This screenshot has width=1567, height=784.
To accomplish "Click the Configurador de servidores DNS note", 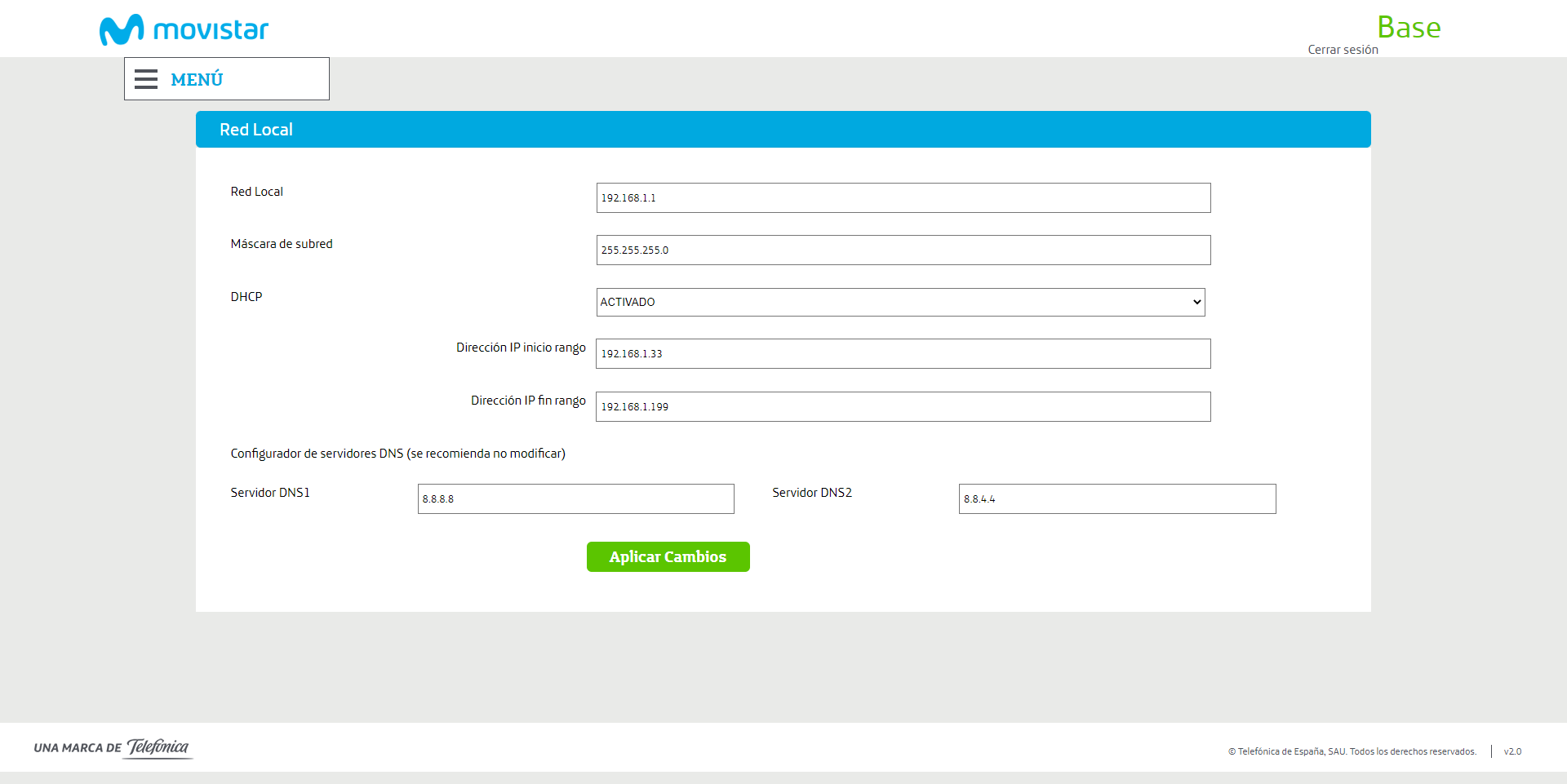I will click(x=397, y=454).
